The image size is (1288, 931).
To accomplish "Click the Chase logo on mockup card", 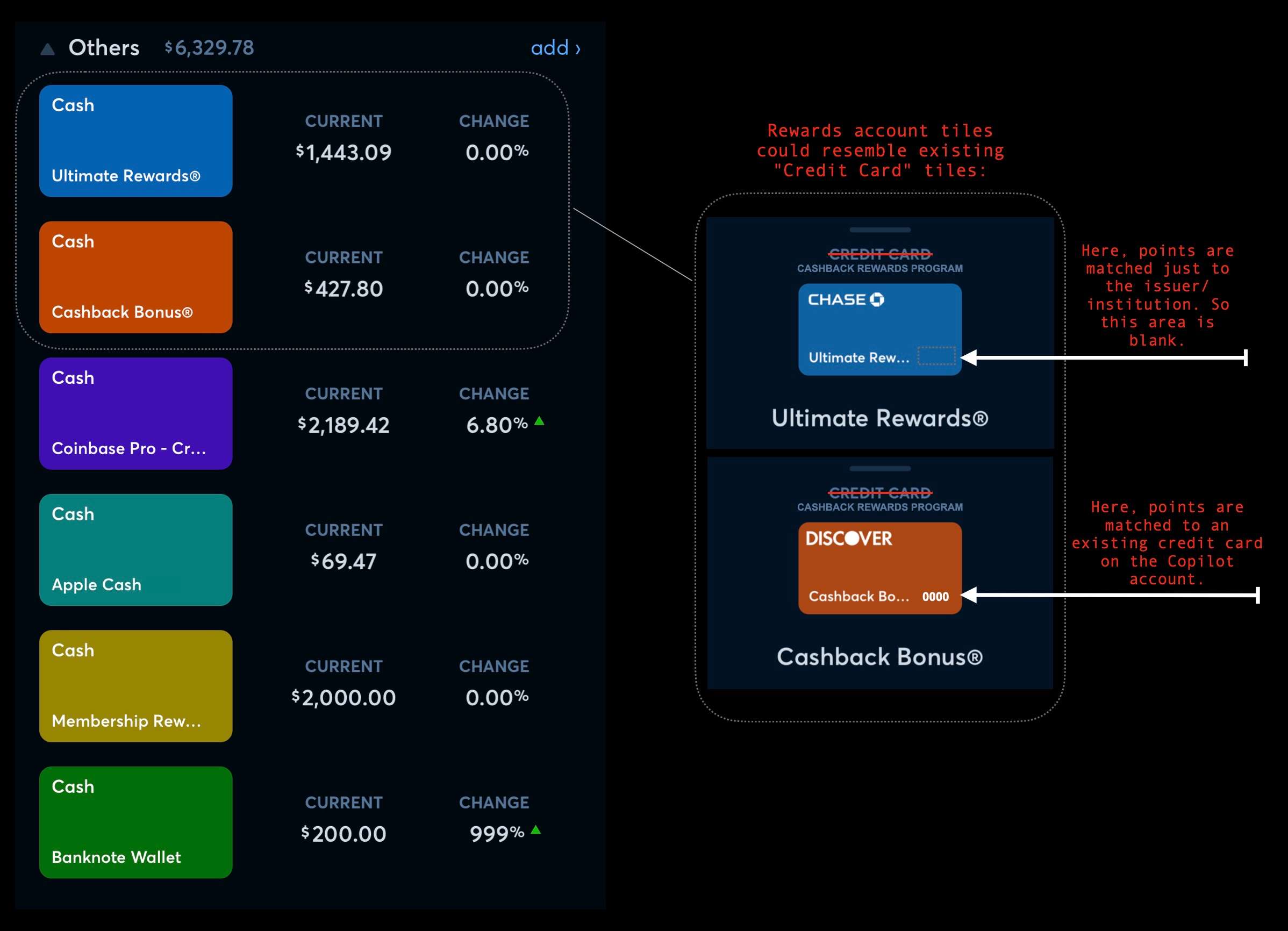I will [x=846, y=299].
